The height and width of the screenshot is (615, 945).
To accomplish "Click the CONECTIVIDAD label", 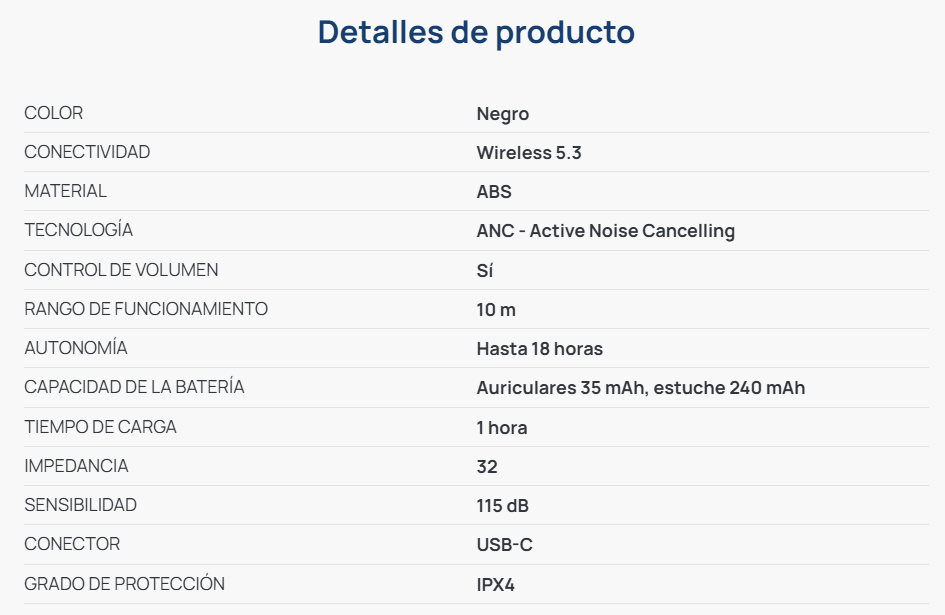I will (87, 152).
